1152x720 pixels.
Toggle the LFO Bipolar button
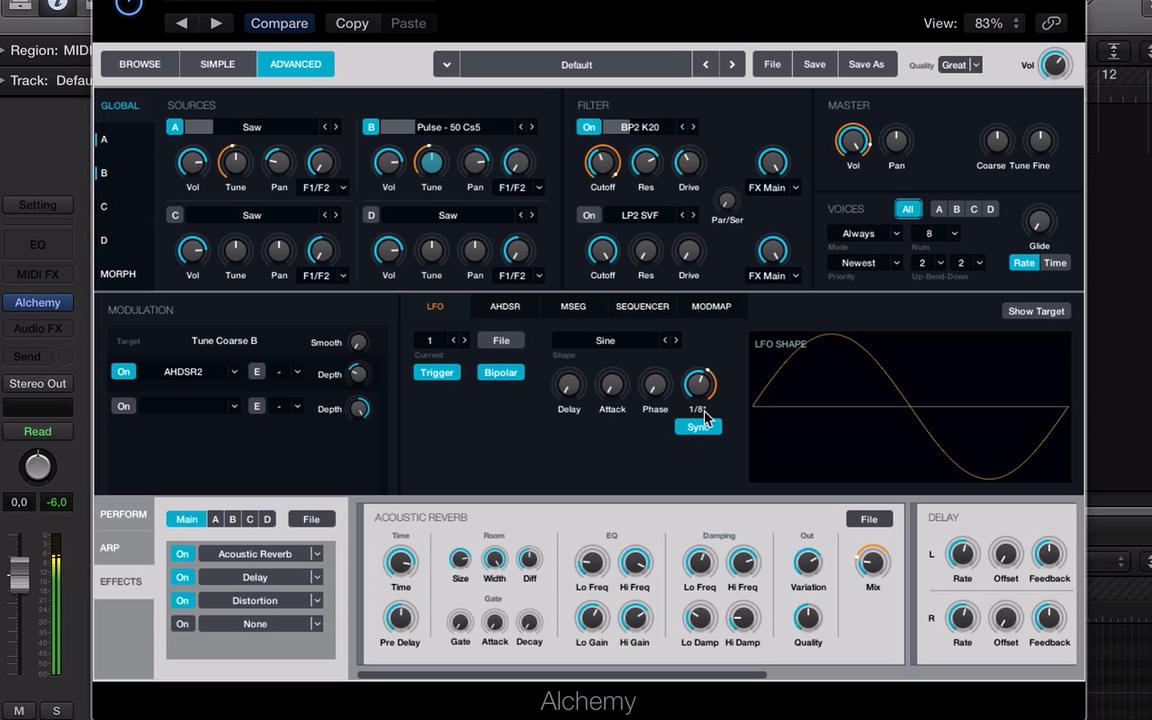point(500,372)
